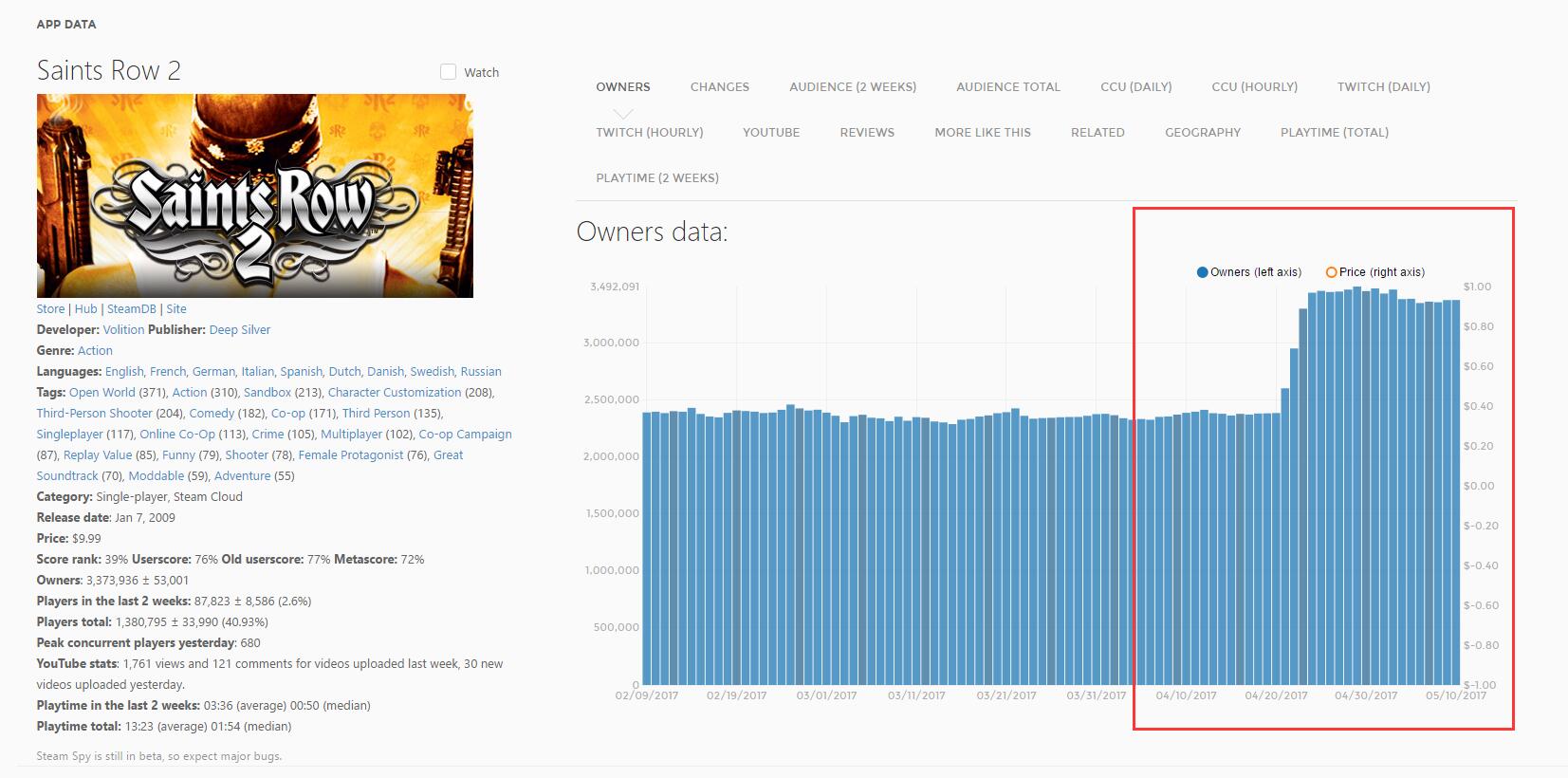Open the More Like This tab
1568x778 pixels.
983,132
